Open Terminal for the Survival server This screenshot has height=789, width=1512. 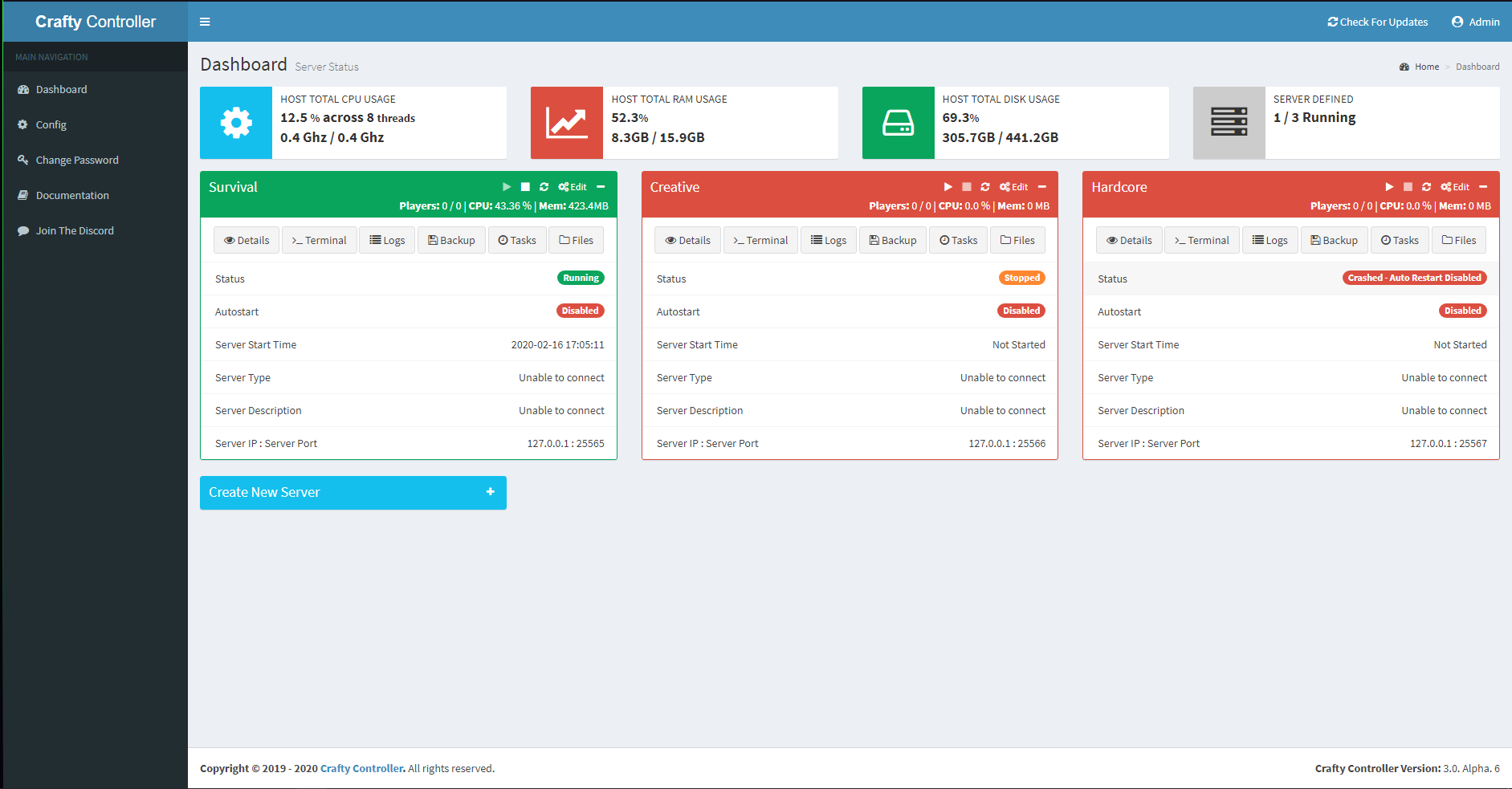pos(319,239)
